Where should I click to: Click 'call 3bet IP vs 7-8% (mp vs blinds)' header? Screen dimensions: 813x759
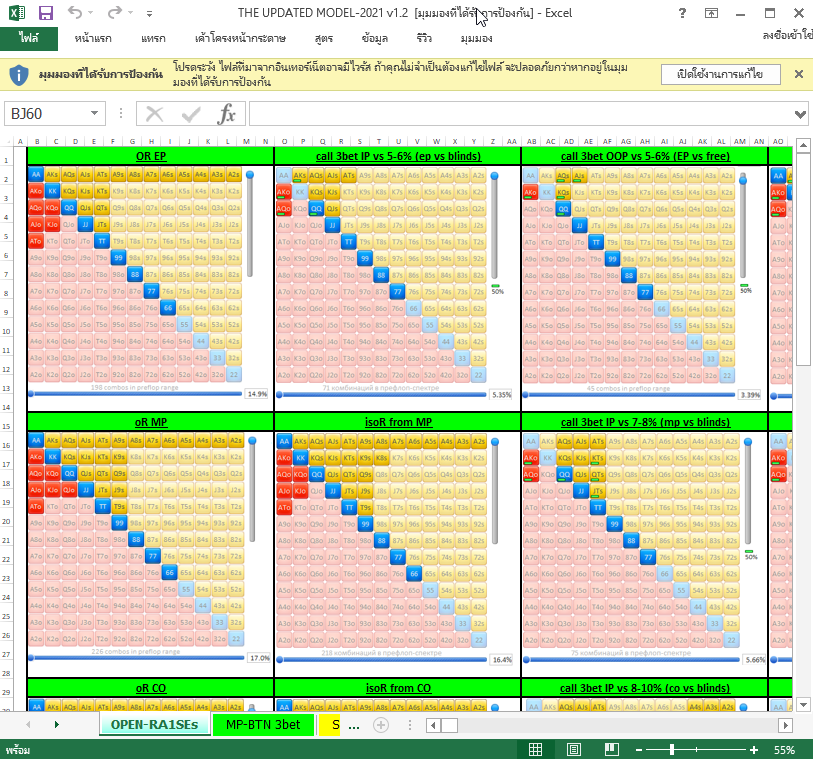pyautogui.click(x=645, y=422)
